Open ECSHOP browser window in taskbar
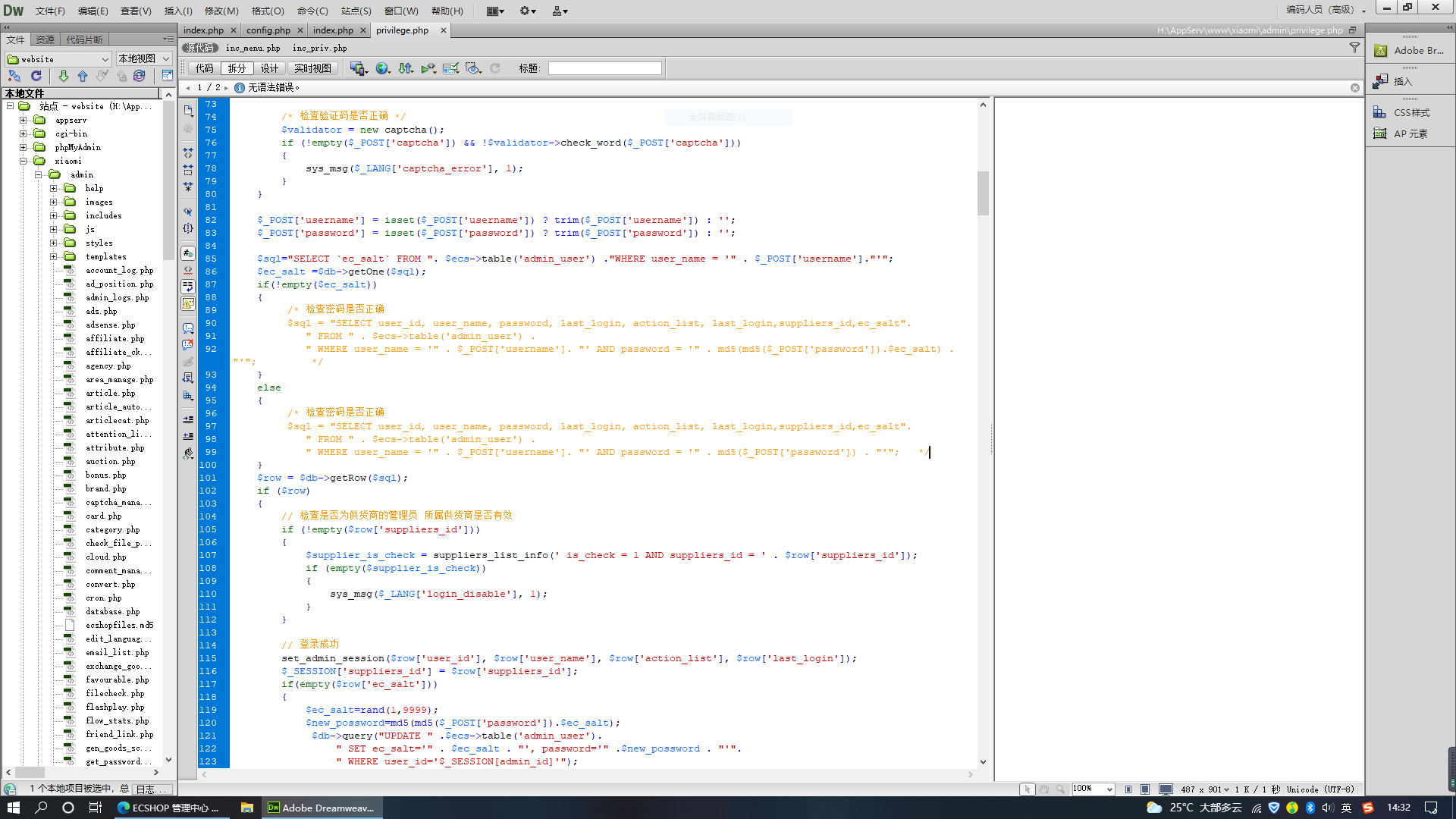This screenshot has height=819, width=1456. pyautogui.click(x=168, y=808)
